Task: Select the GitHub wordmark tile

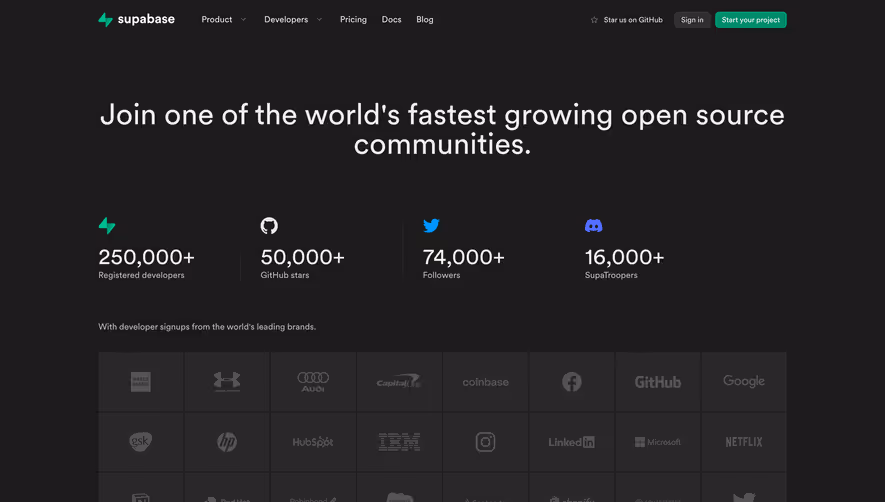Action: coord(658,382)
